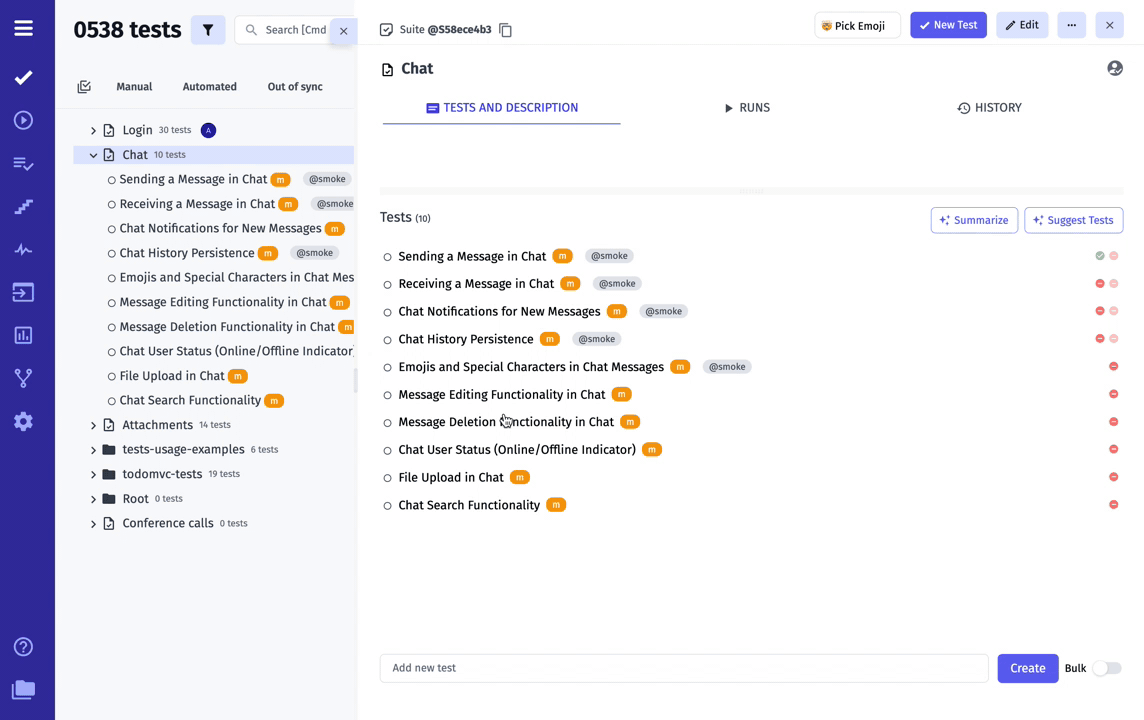
Task: Select the circle beside Chat Search Functionality in the Tests list
Action: pyautogui.click(x=387, y=506)
